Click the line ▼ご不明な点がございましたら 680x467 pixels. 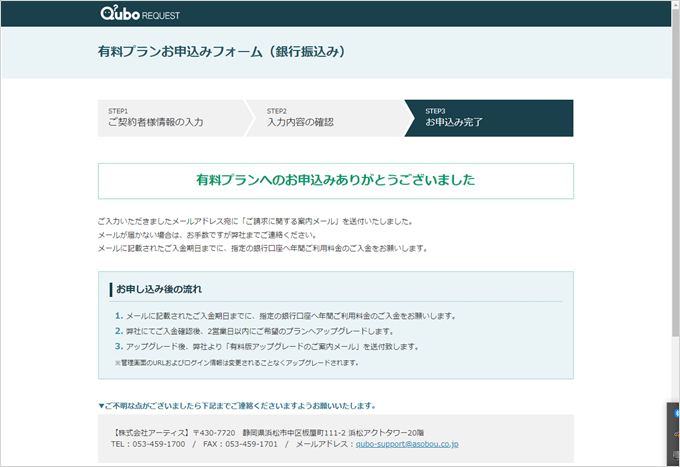(237, 406)
